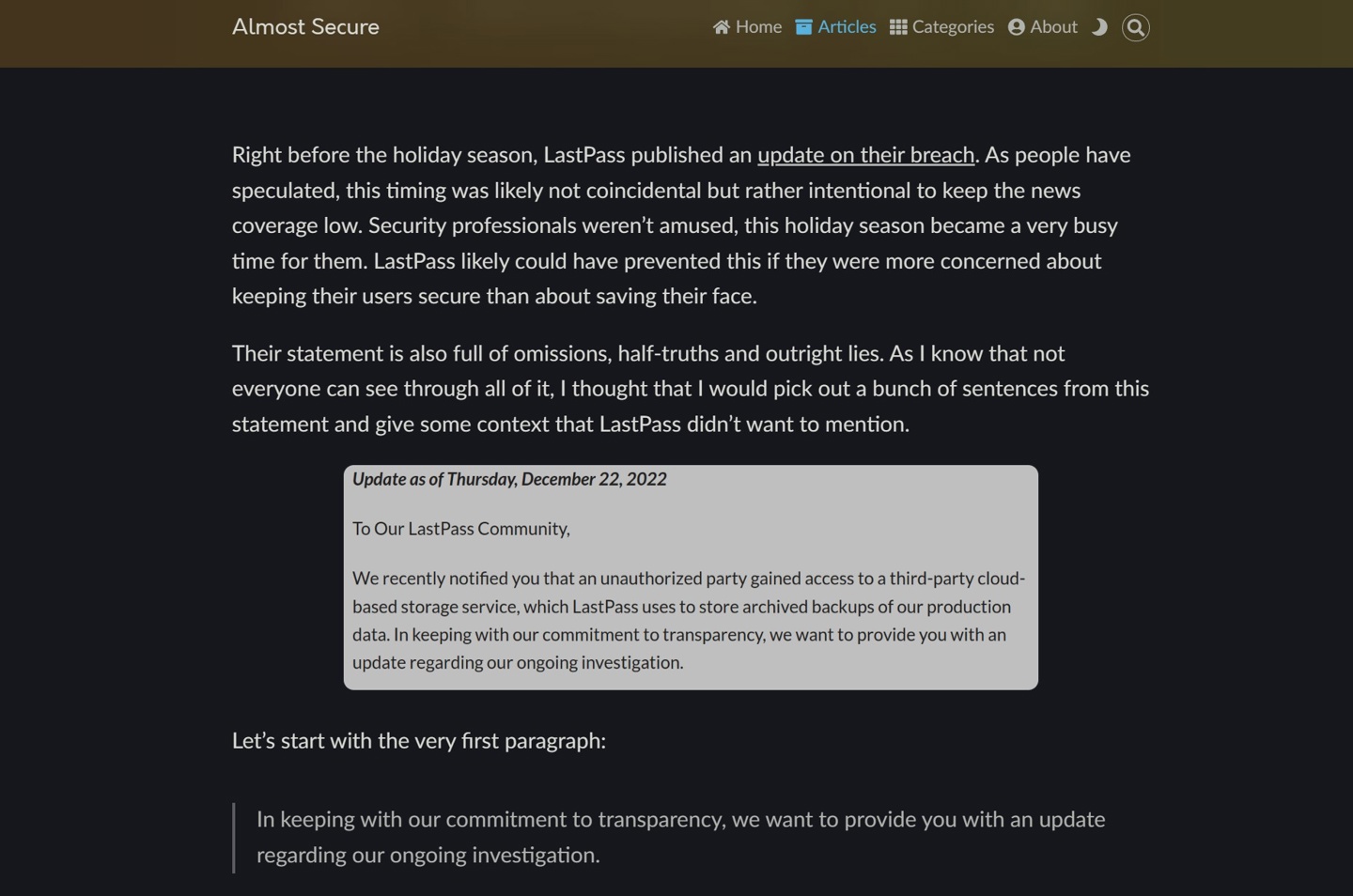The image size is (1353, 896).
Task: Open the Articles nav label
Action: (847, 27)
